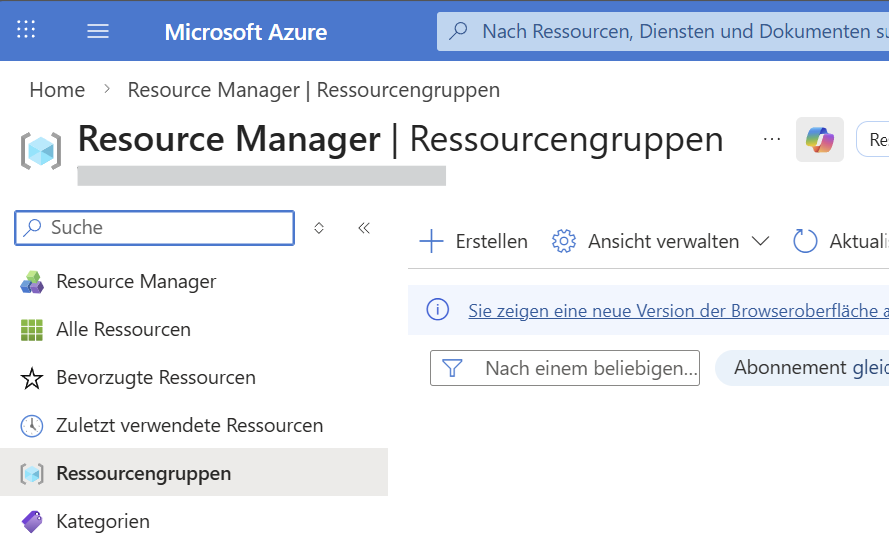889x556 pixels.
Task: Collapse the sidebar with double chevron
Action: [364, 228]
